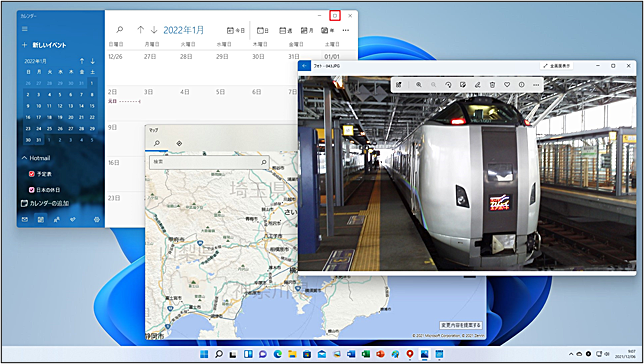The image size is (644, 364).
Task: Mark photo as favorite with heart icon
Action: click(507, 85)
